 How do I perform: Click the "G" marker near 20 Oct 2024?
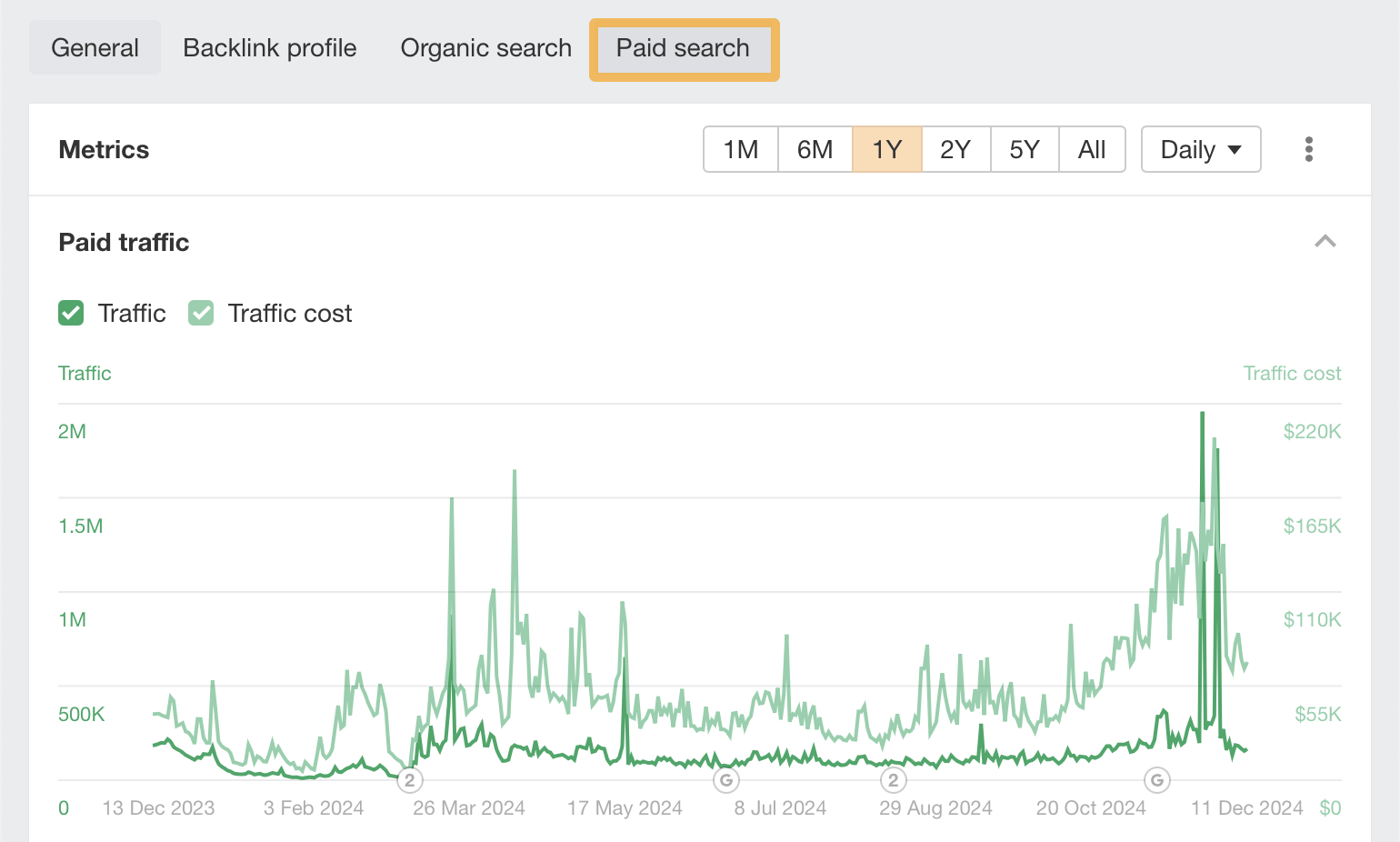[x=1156, y=780]
